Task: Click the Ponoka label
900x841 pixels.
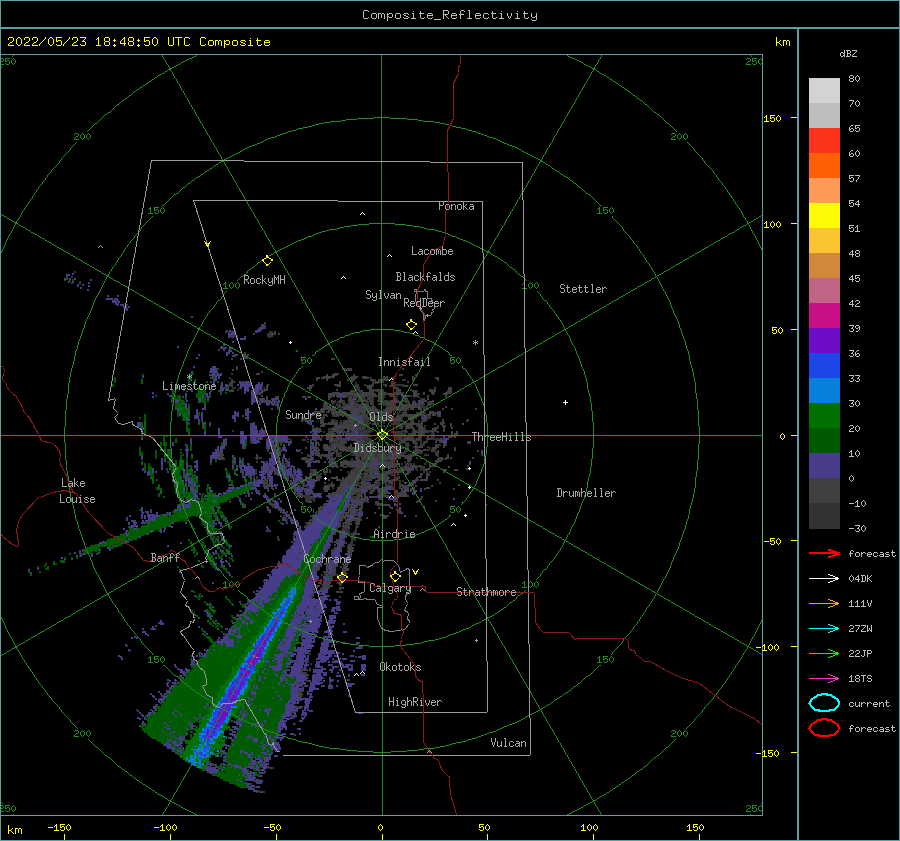Action: click(x=456, y=206)
